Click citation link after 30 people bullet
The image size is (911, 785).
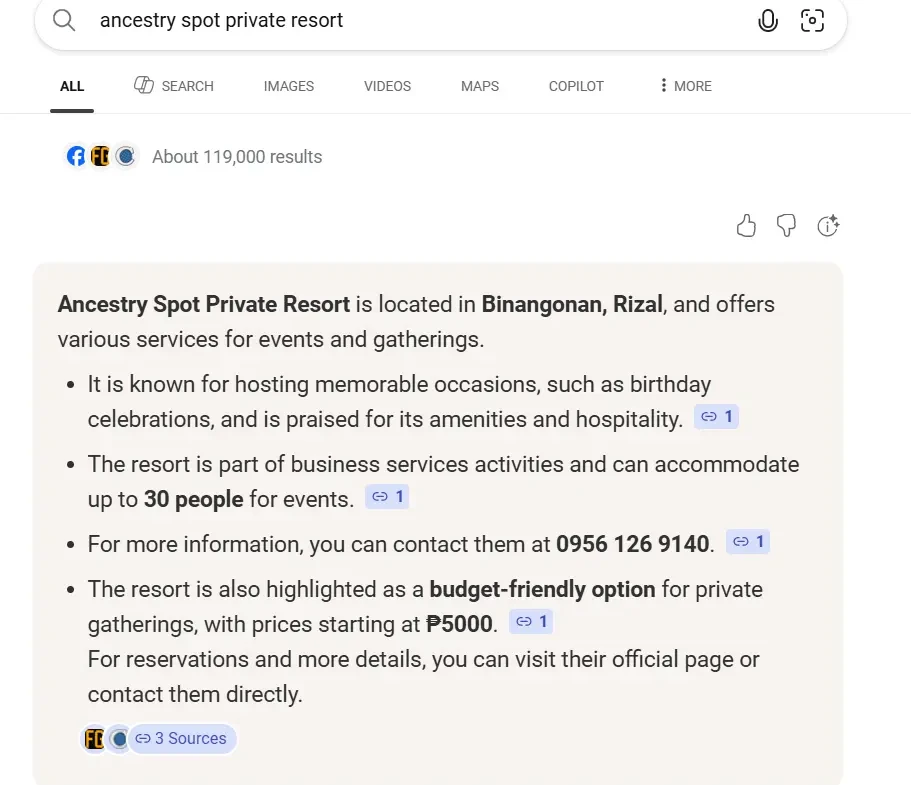click(x=387, y=496)
